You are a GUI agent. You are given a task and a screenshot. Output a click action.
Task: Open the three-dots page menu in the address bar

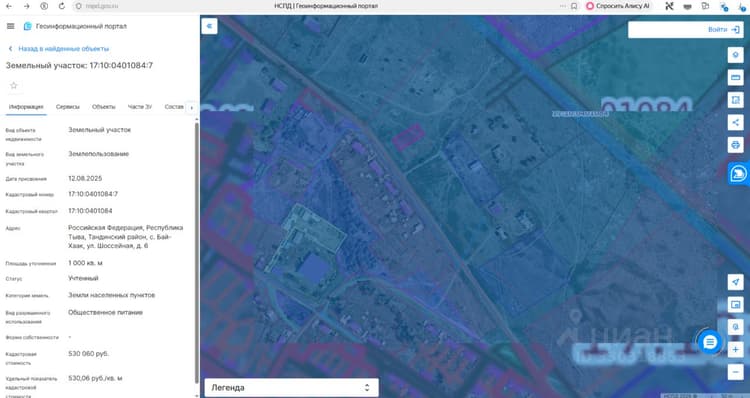pyautogui.click(x=562, y=6)
